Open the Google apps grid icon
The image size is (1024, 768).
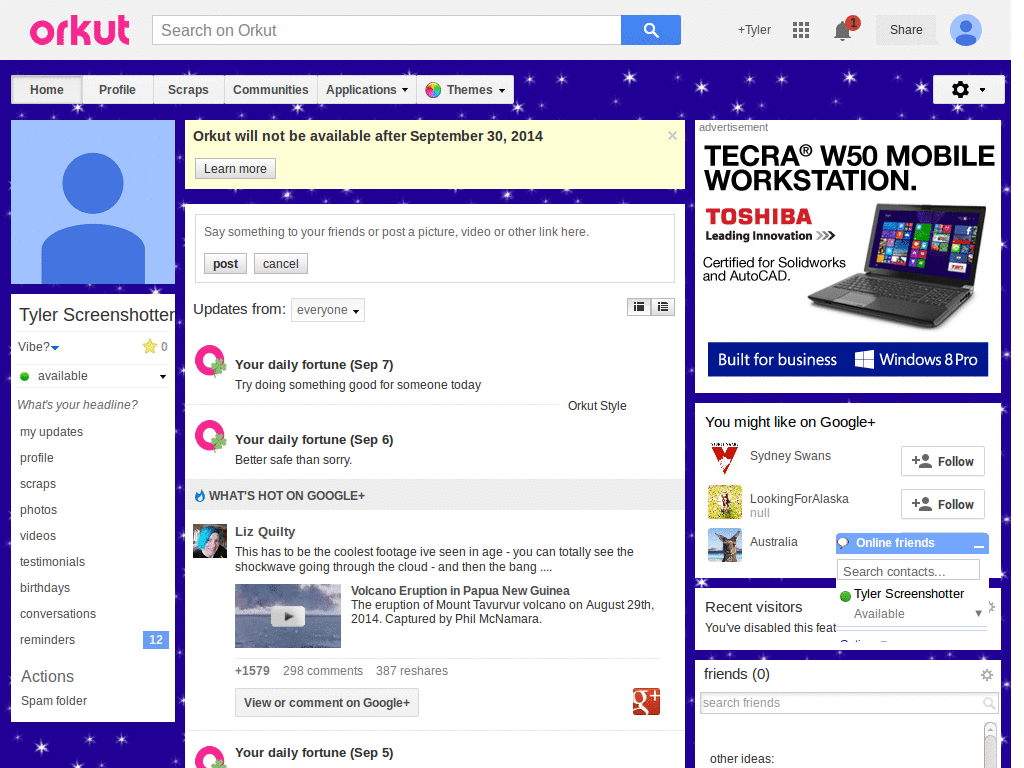pyautogui.click(x=801, y=30)
